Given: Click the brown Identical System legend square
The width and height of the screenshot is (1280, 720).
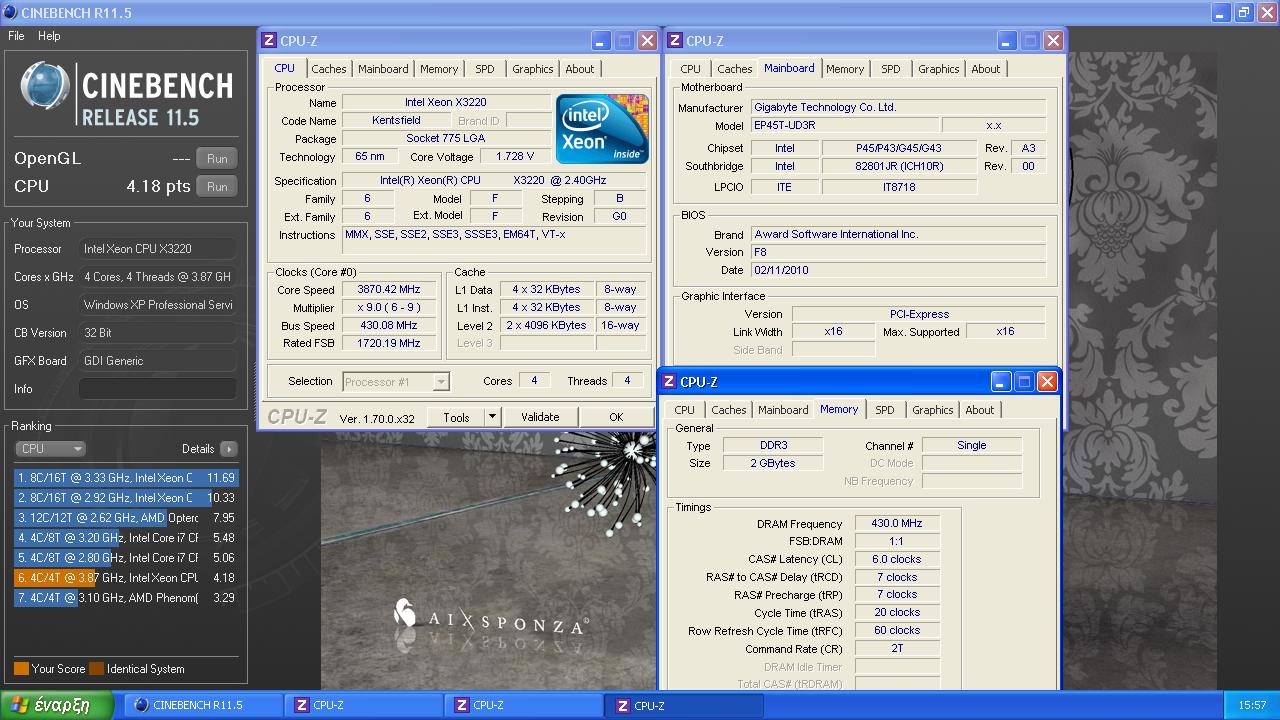Looking at the screenshot, I should click(96, 669).
